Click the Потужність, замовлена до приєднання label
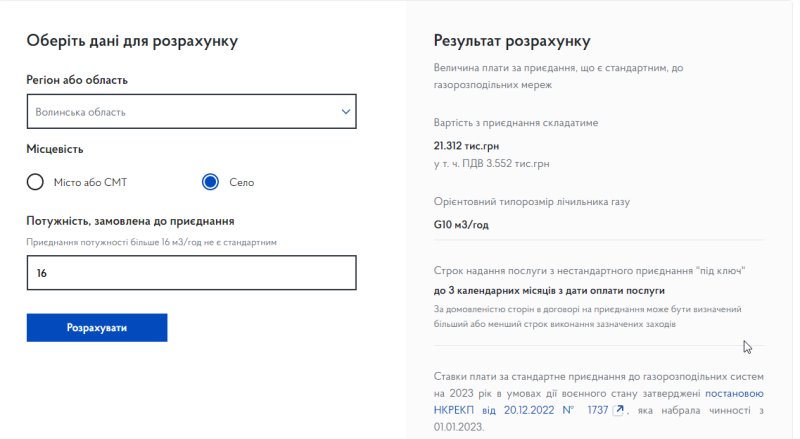Screen dimensions: 800x439 (130, 221)
